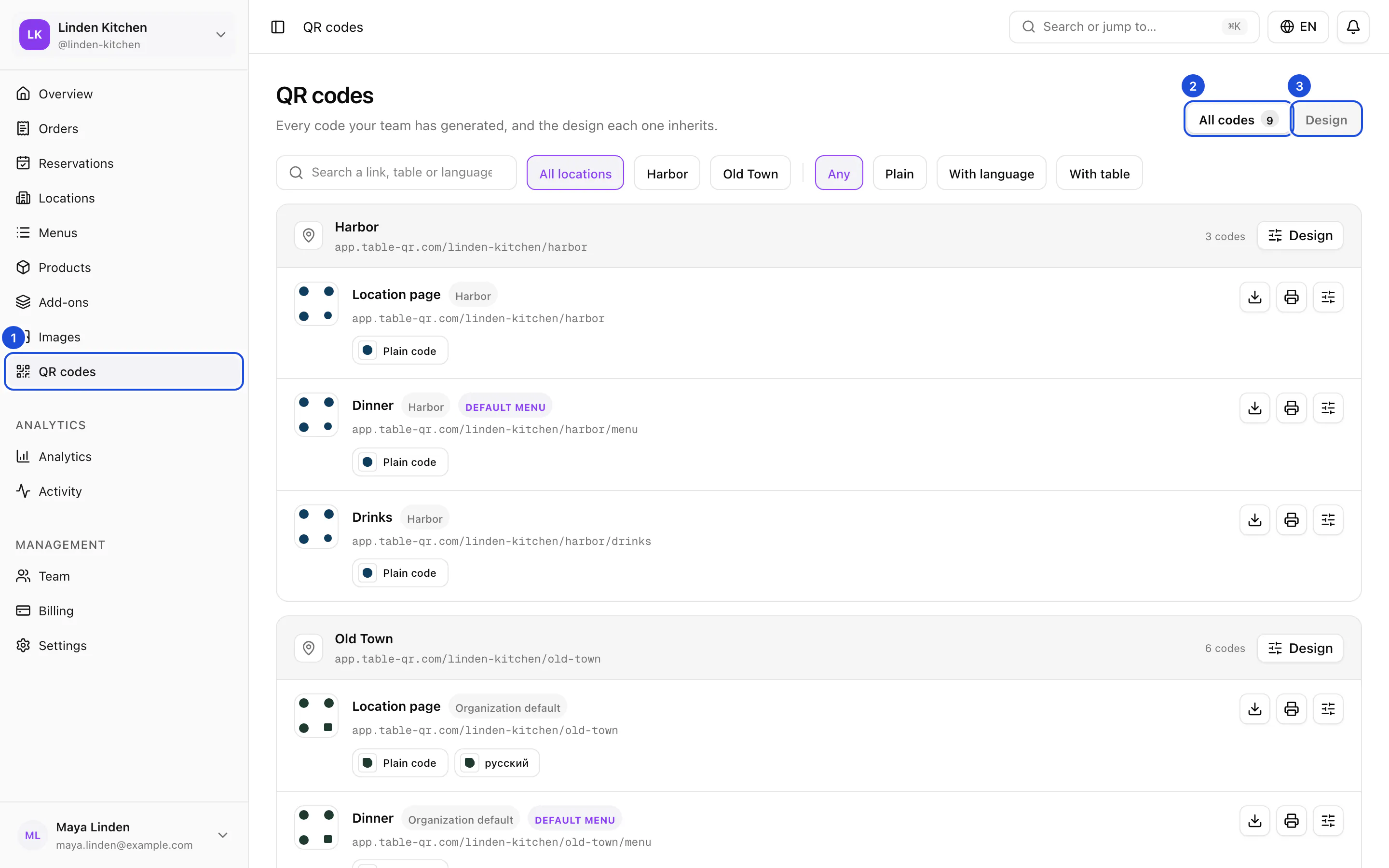Open design settings for Harbor Location page
Screen dimensions: 1389x868
(1328, 297)
